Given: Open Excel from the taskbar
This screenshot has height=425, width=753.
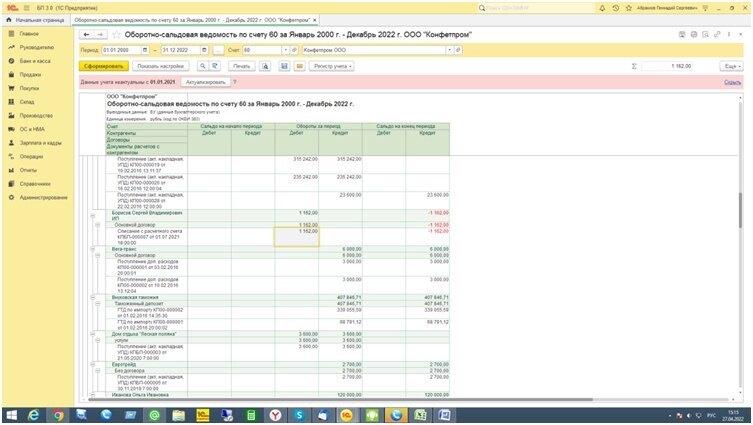Looking at the screenshot, I should click(420, 415).
